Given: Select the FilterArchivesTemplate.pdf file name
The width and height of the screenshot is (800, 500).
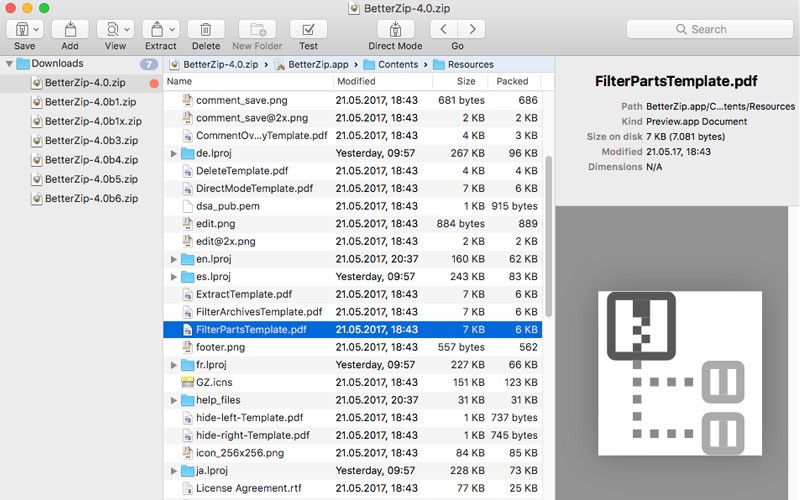Looking at the screenshot, I should coord(259,312).
